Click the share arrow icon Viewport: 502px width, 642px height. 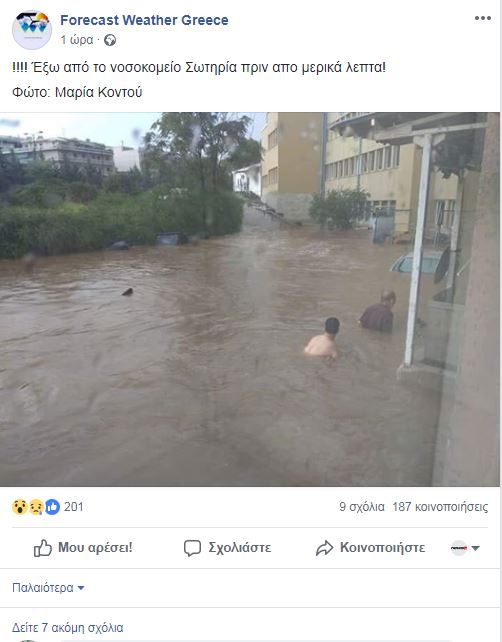click(325, 548)
